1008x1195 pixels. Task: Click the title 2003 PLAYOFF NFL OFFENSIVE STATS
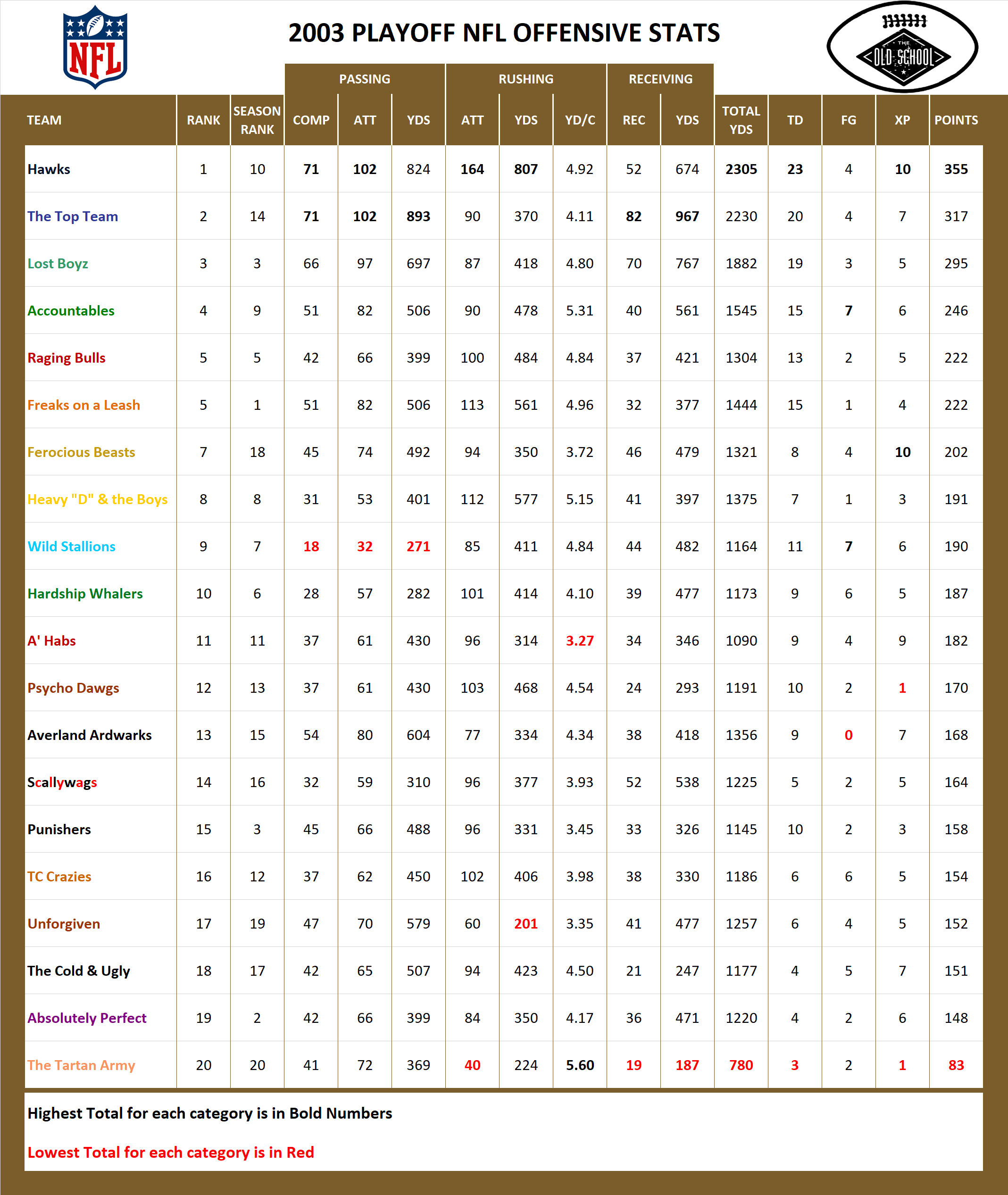click(504, 33)
